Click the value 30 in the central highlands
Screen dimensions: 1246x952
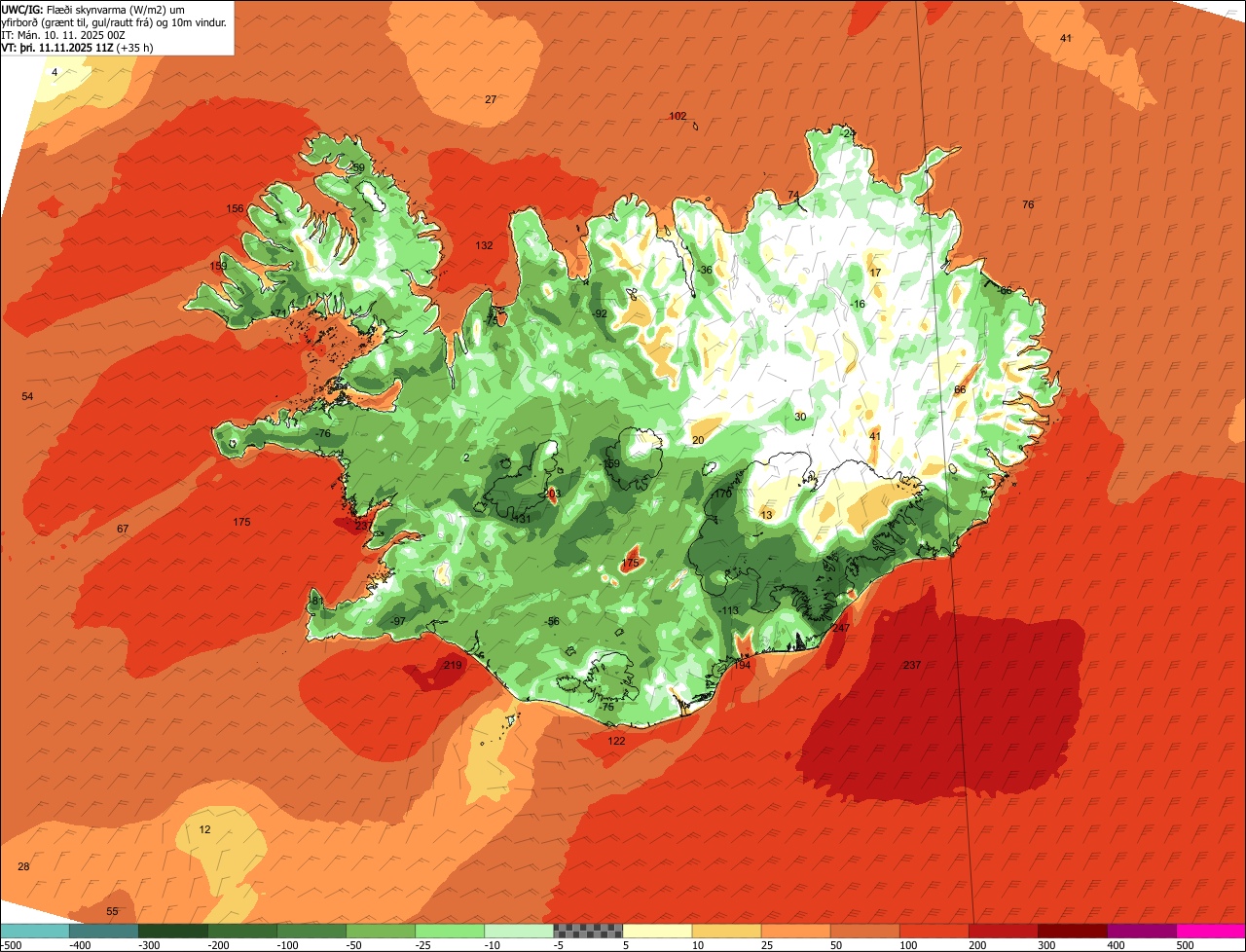tap(800, 417)
